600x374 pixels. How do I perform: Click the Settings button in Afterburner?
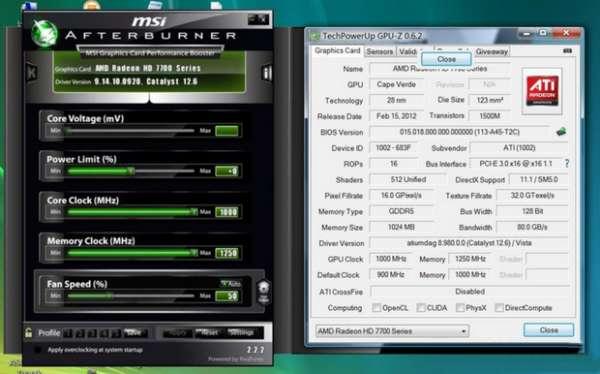tap(241, 333)
